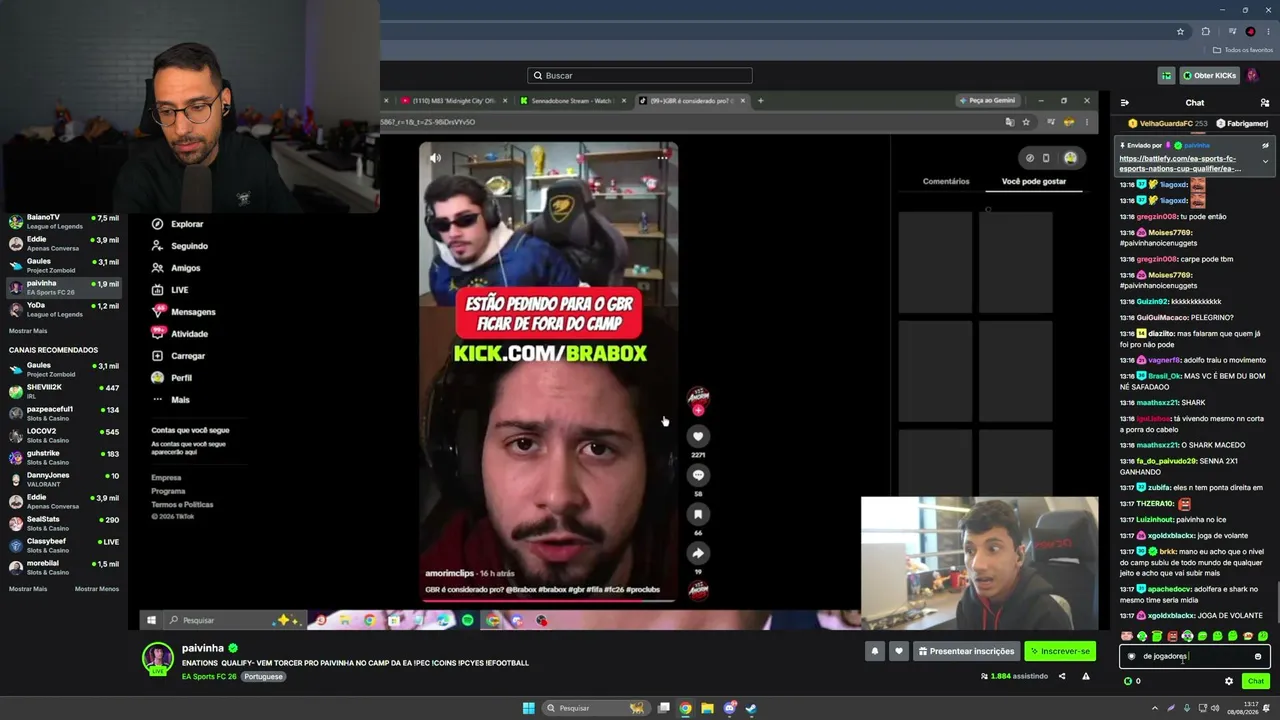Open chat settings gear icon
The width and height of the screenshot is (1280, 720).
coord(1229,681)
